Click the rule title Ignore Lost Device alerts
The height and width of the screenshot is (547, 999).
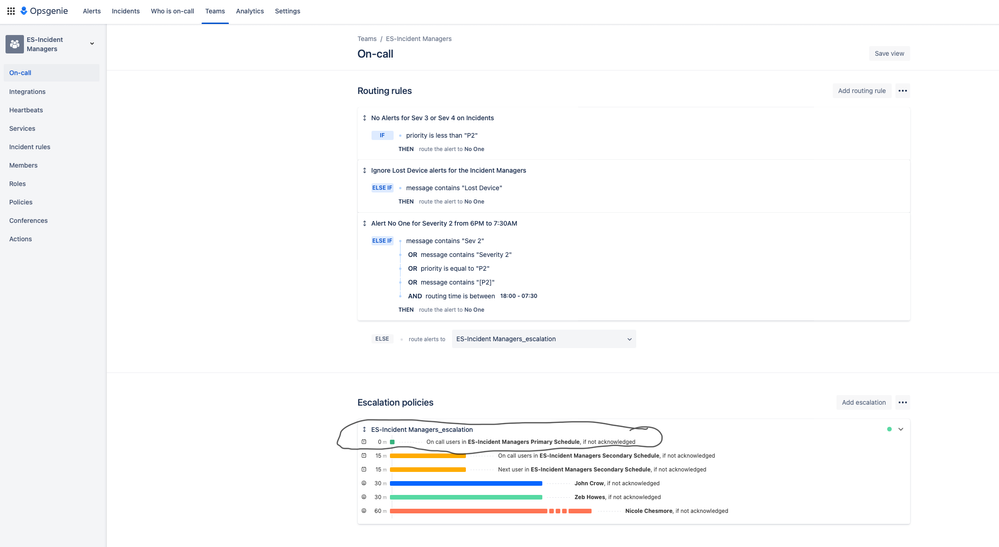[449, 171]
